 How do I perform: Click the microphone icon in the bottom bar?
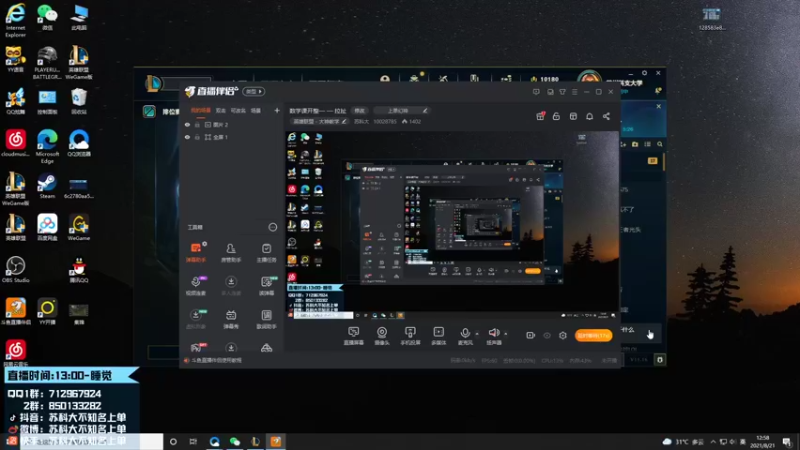click(465, 333)
